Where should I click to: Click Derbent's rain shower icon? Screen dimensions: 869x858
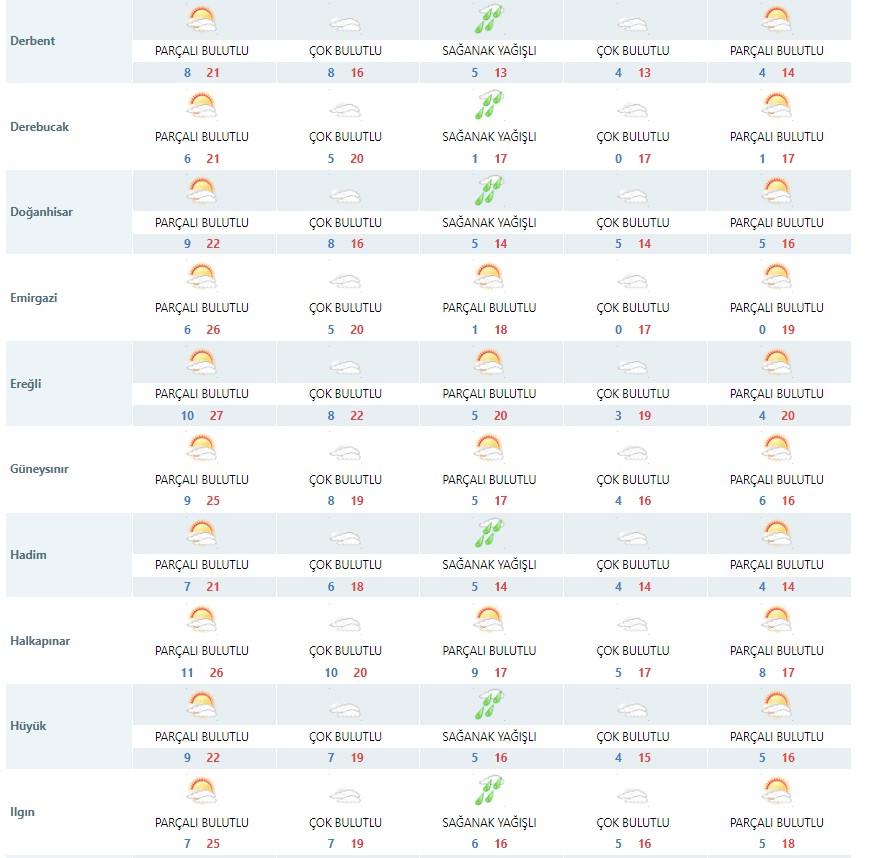(x=489, y=19)
